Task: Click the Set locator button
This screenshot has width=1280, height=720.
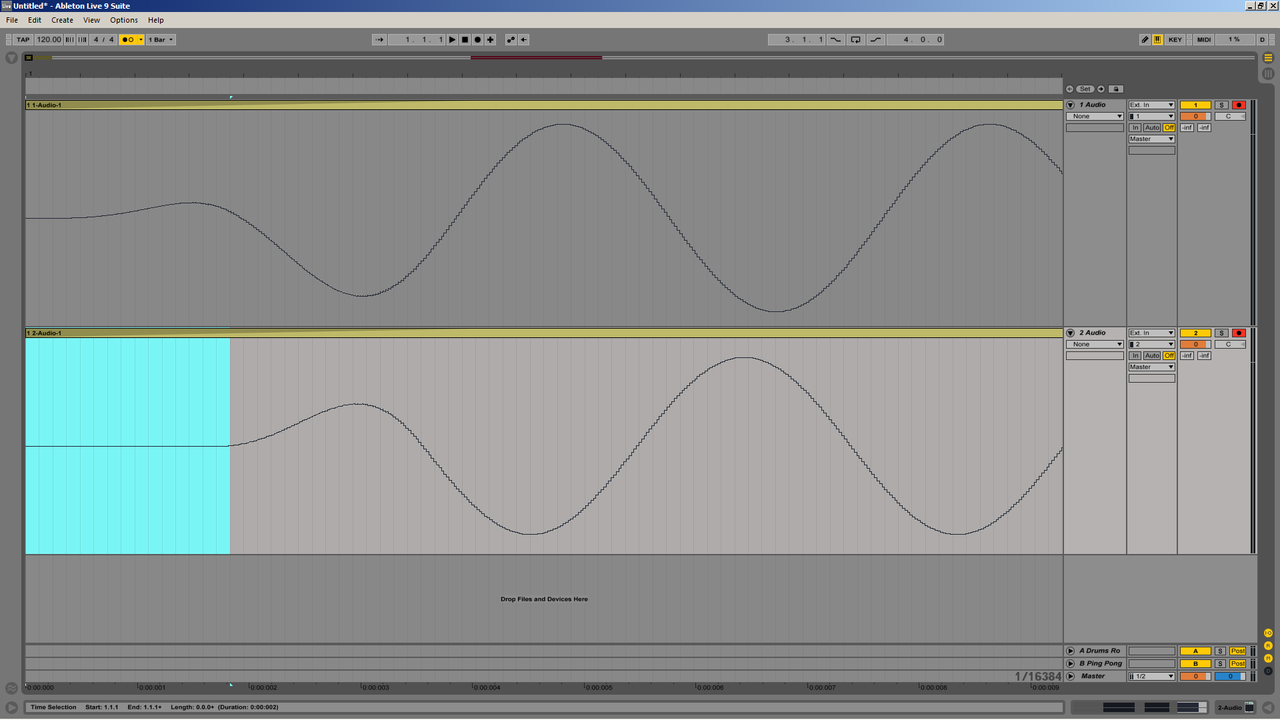Action: pyautogui.click(x=1085, y=89)
